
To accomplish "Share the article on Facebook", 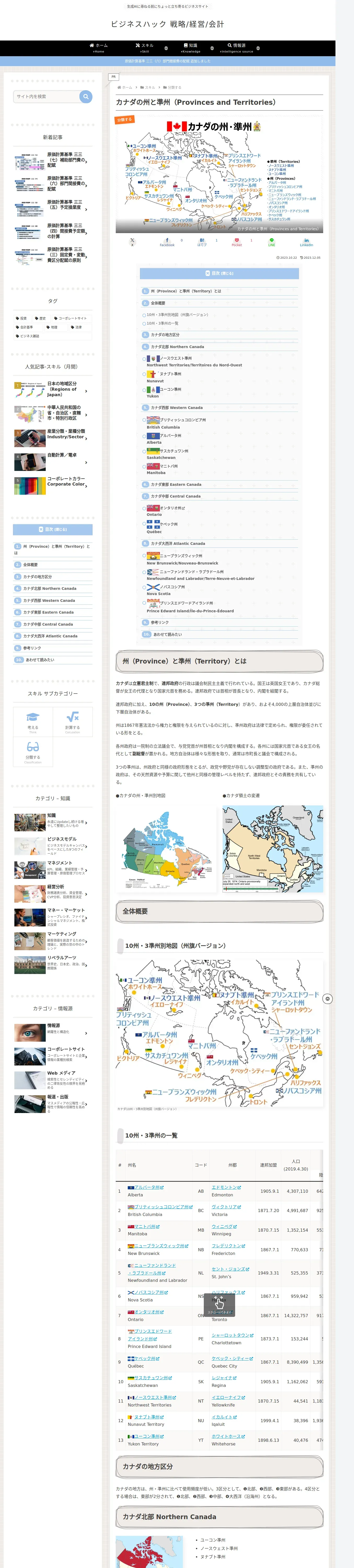I will 167,242.
